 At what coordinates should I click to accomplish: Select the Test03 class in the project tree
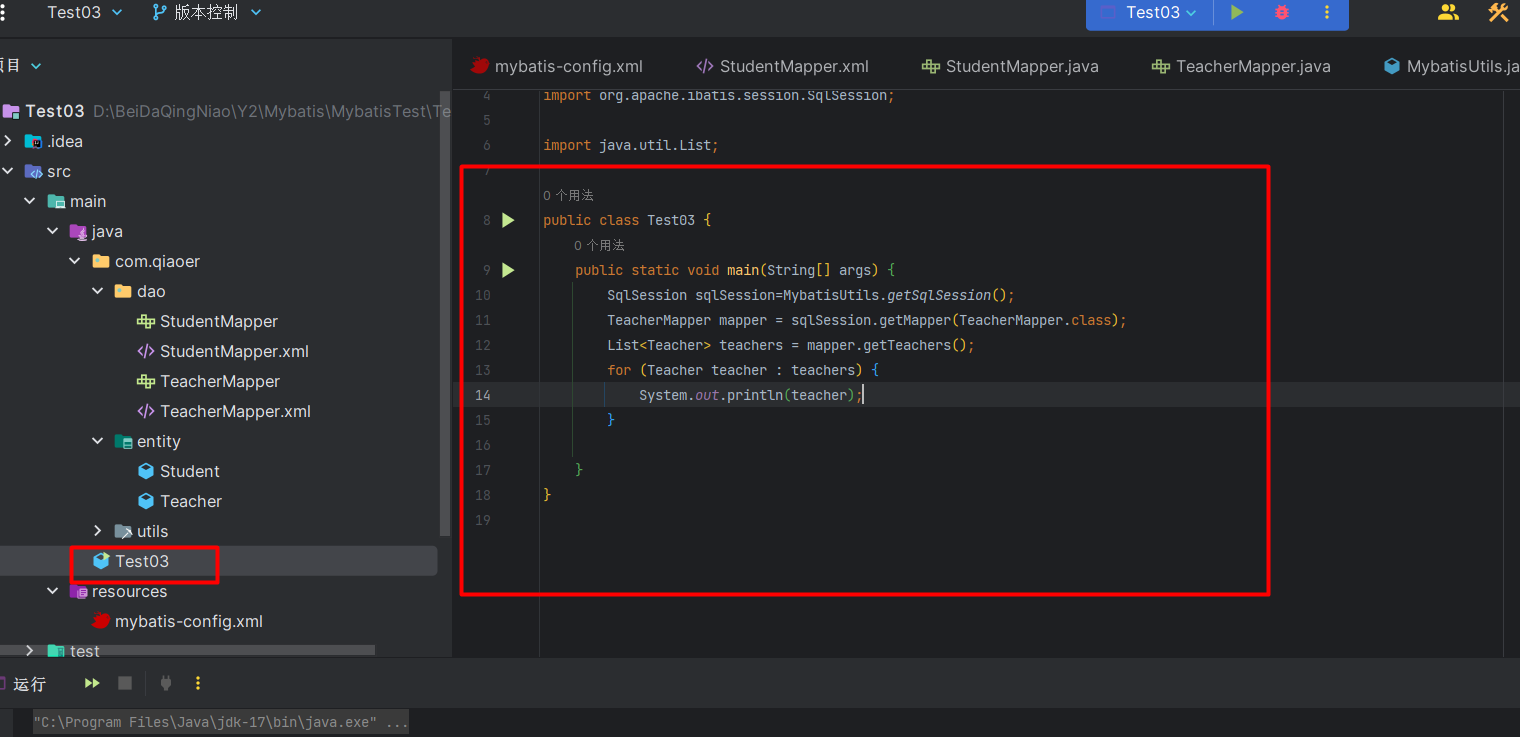click(142, 561)
